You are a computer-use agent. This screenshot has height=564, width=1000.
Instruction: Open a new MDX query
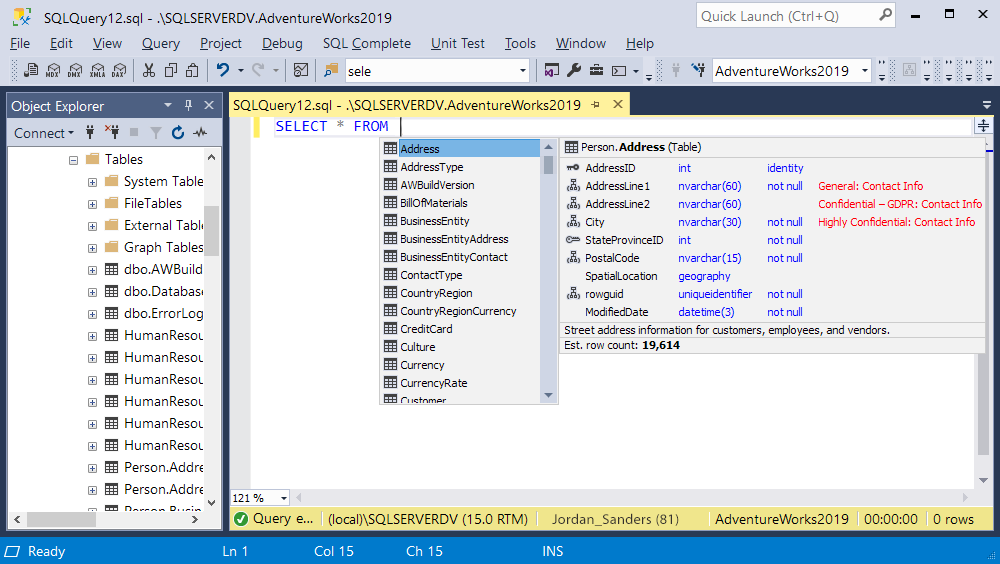point(53,71)
